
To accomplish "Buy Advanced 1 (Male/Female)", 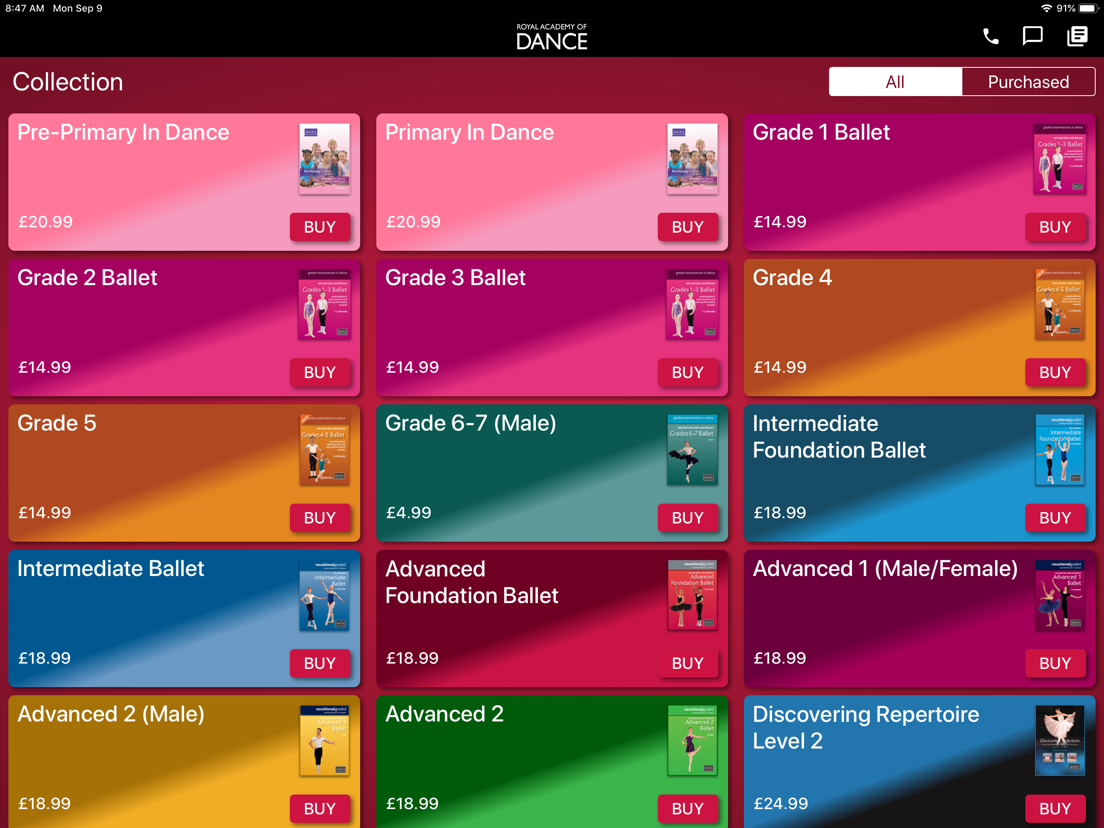I will click(x=1055, y=663).
